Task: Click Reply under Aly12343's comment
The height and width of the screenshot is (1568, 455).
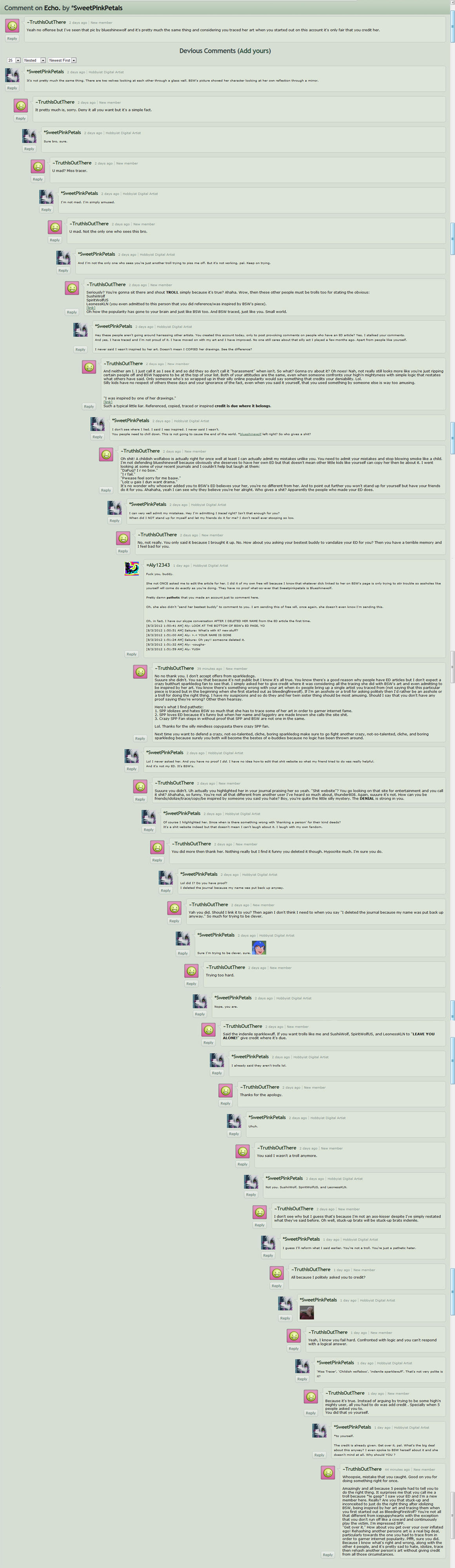Action: pos(131,654)
